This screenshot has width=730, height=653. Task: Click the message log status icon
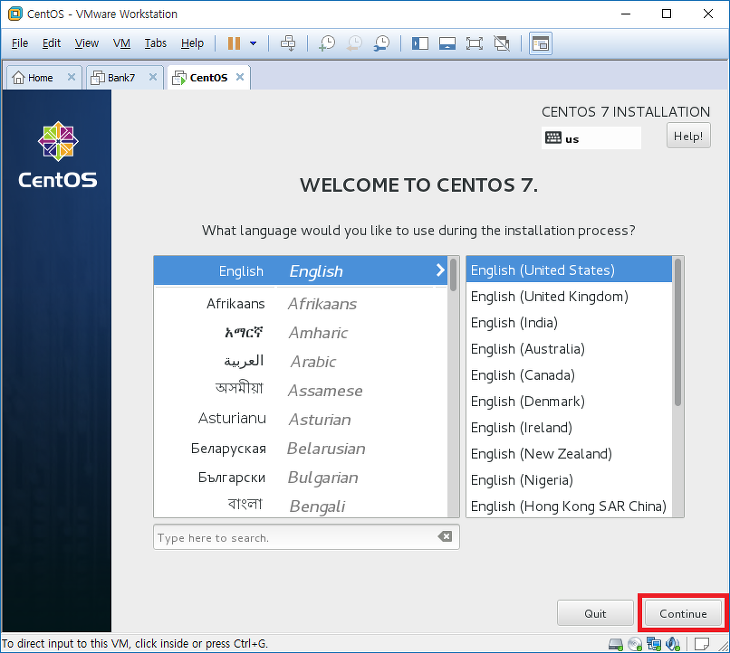702,644
